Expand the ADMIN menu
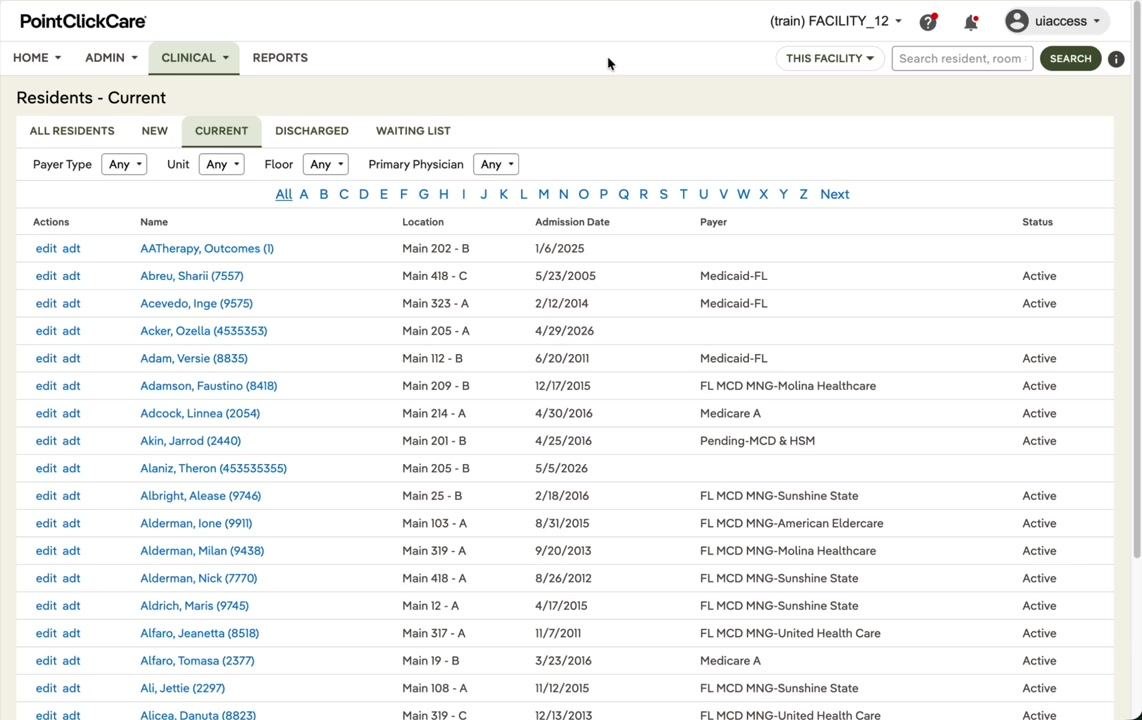The image size is (1142, 720). coord(111,58)
